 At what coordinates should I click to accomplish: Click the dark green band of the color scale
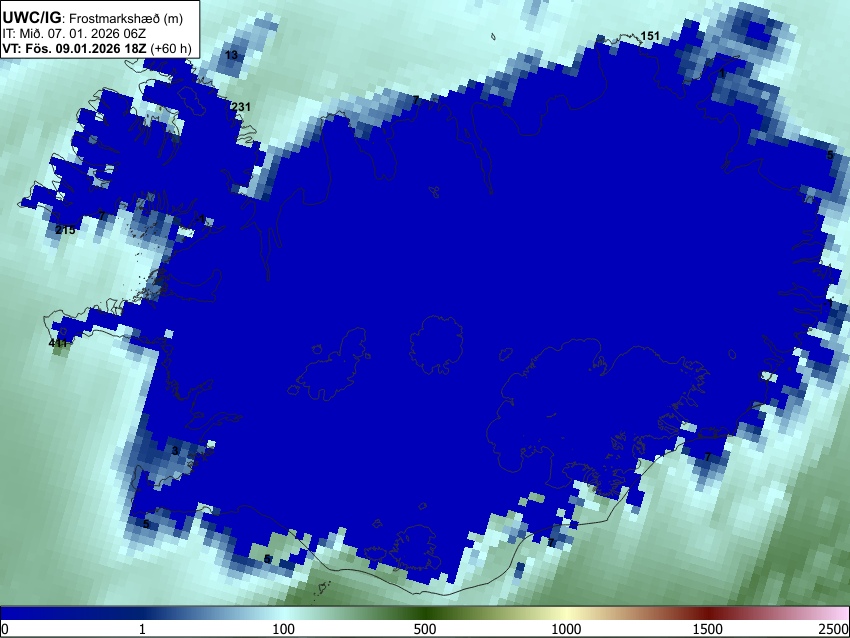pos(424,613)
